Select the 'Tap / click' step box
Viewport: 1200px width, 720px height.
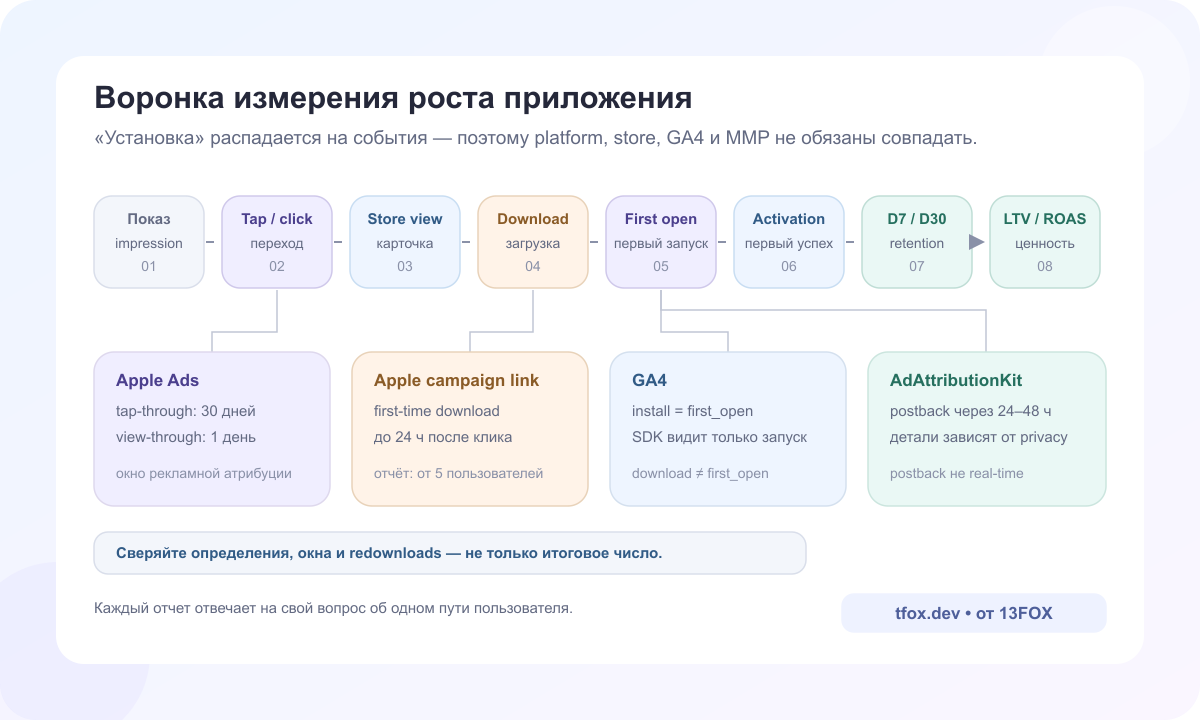[277, 242]
